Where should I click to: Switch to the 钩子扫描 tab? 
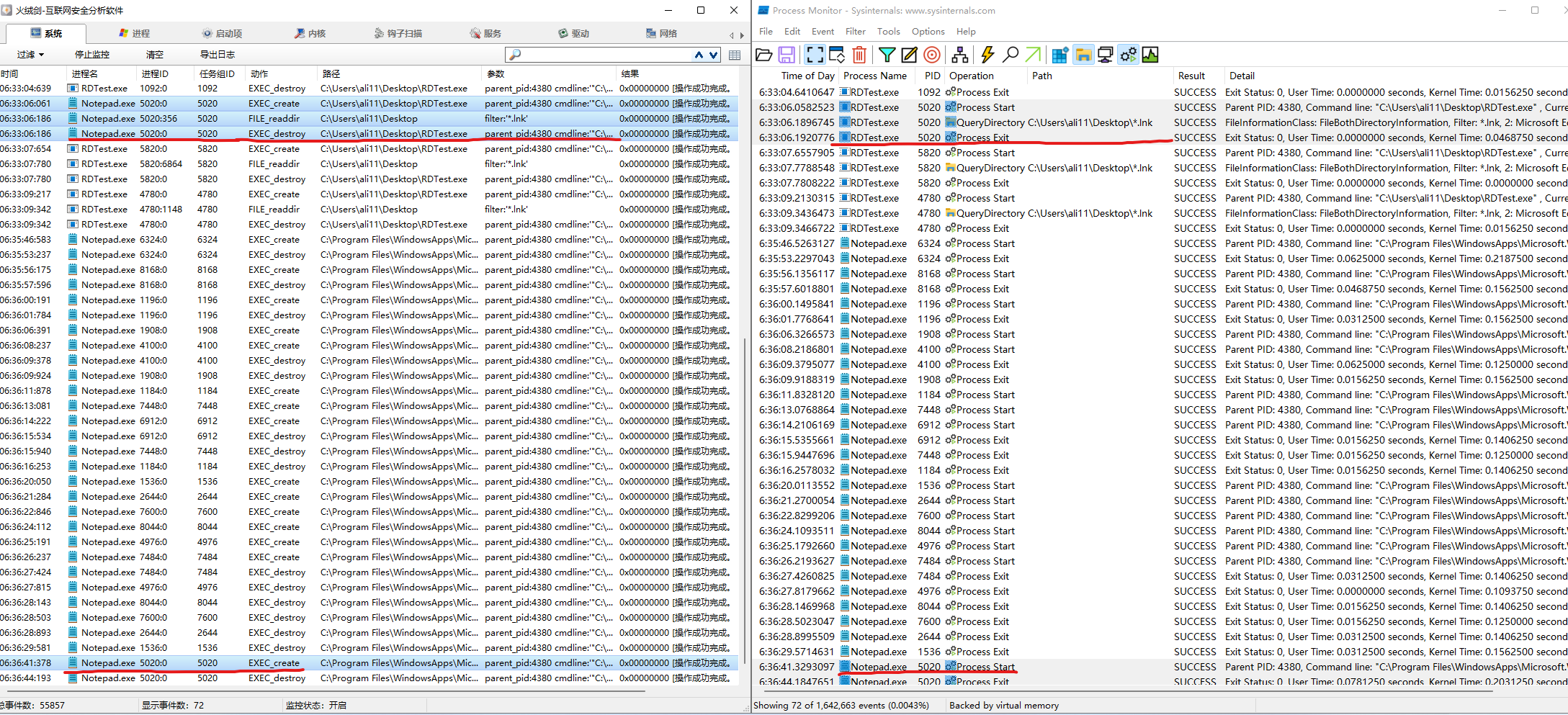tap(398, 34)
